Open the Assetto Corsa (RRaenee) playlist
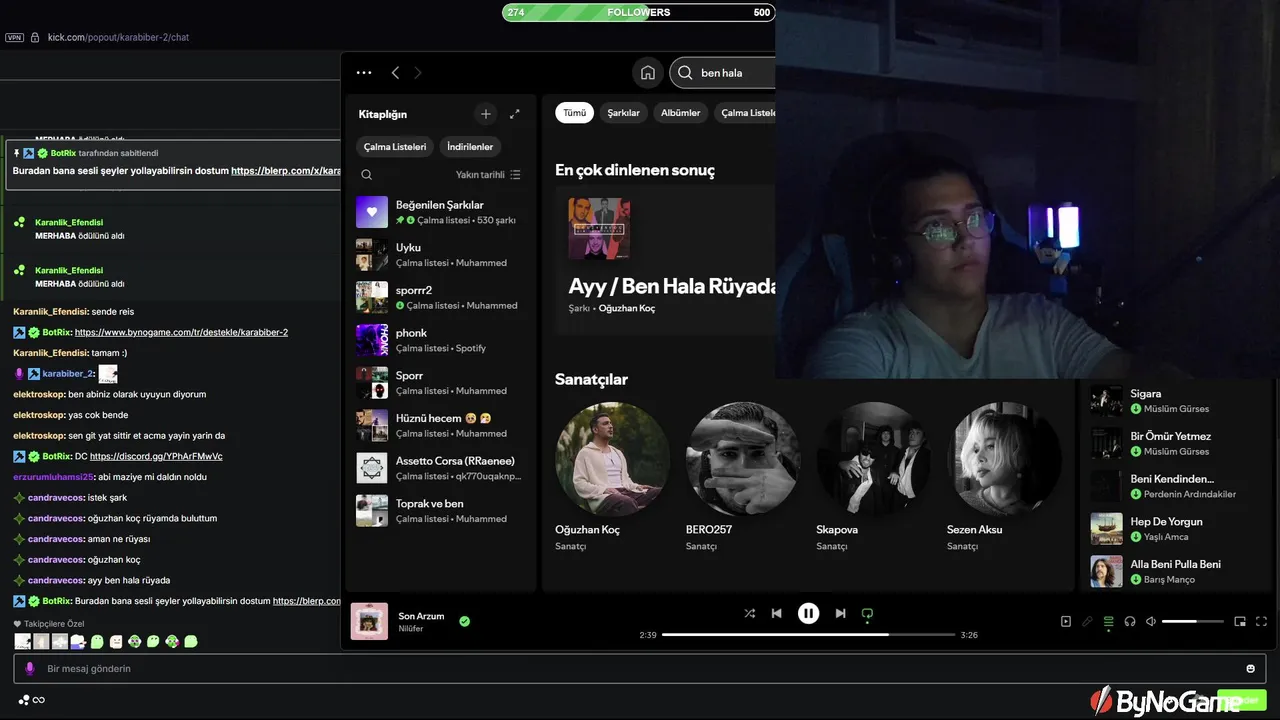This screenshot has height=720, width=1280. pyautogui.click(x=440, y=468)
